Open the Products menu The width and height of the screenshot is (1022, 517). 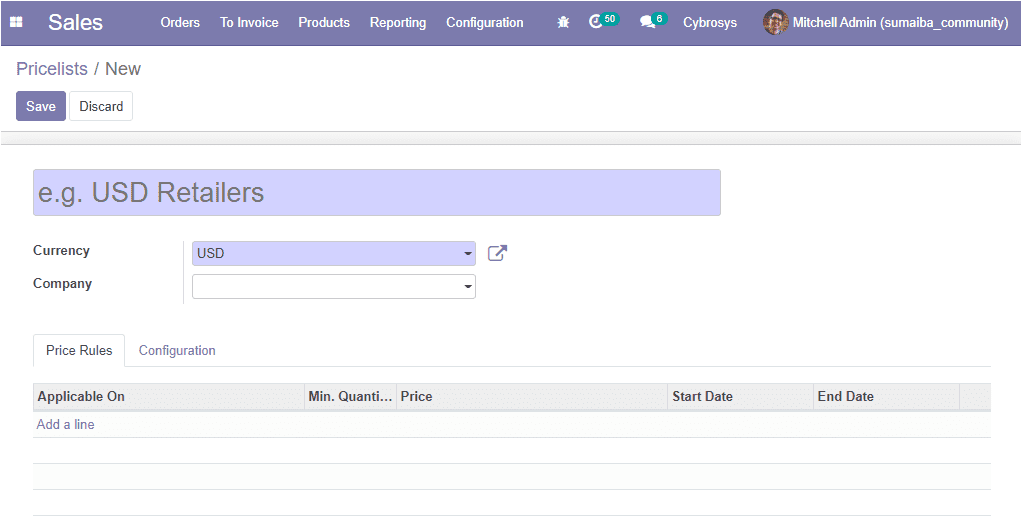pos(324,23)
